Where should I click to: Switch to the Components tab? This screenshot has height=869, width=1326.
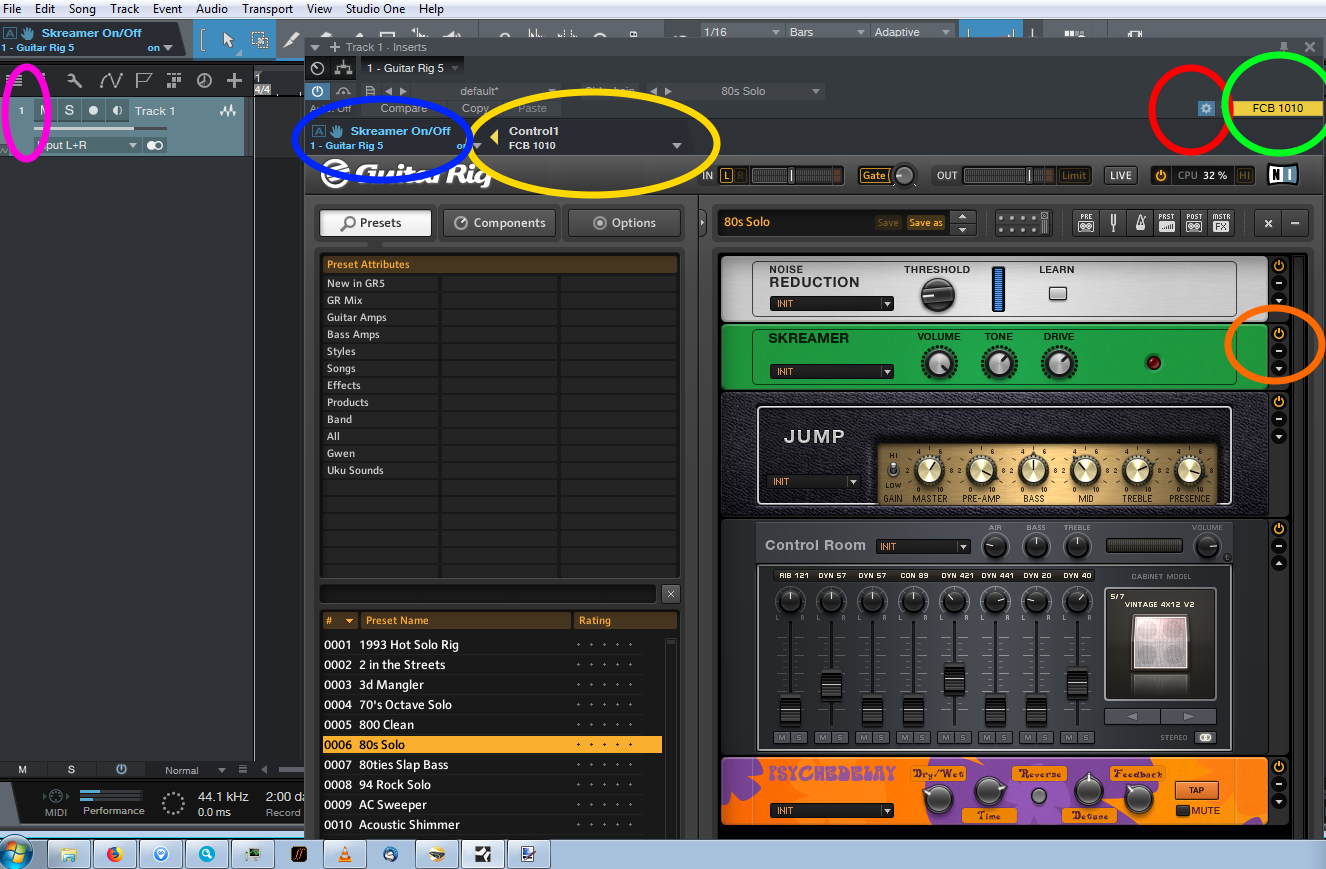click(x=500, y=223)
